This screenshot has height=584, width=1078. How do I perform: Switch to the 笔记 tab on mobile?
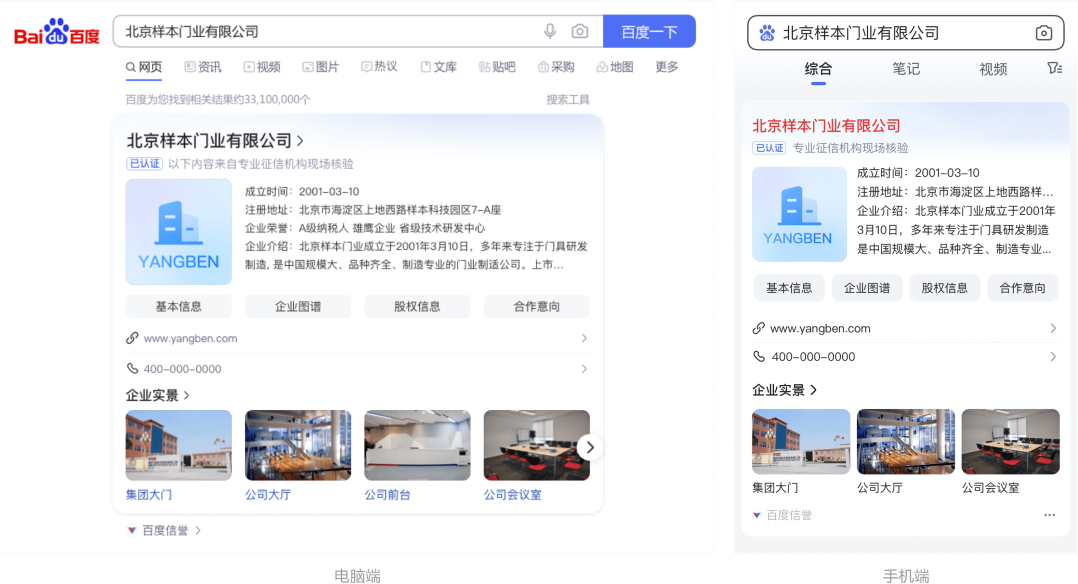(x=905, y=69)
